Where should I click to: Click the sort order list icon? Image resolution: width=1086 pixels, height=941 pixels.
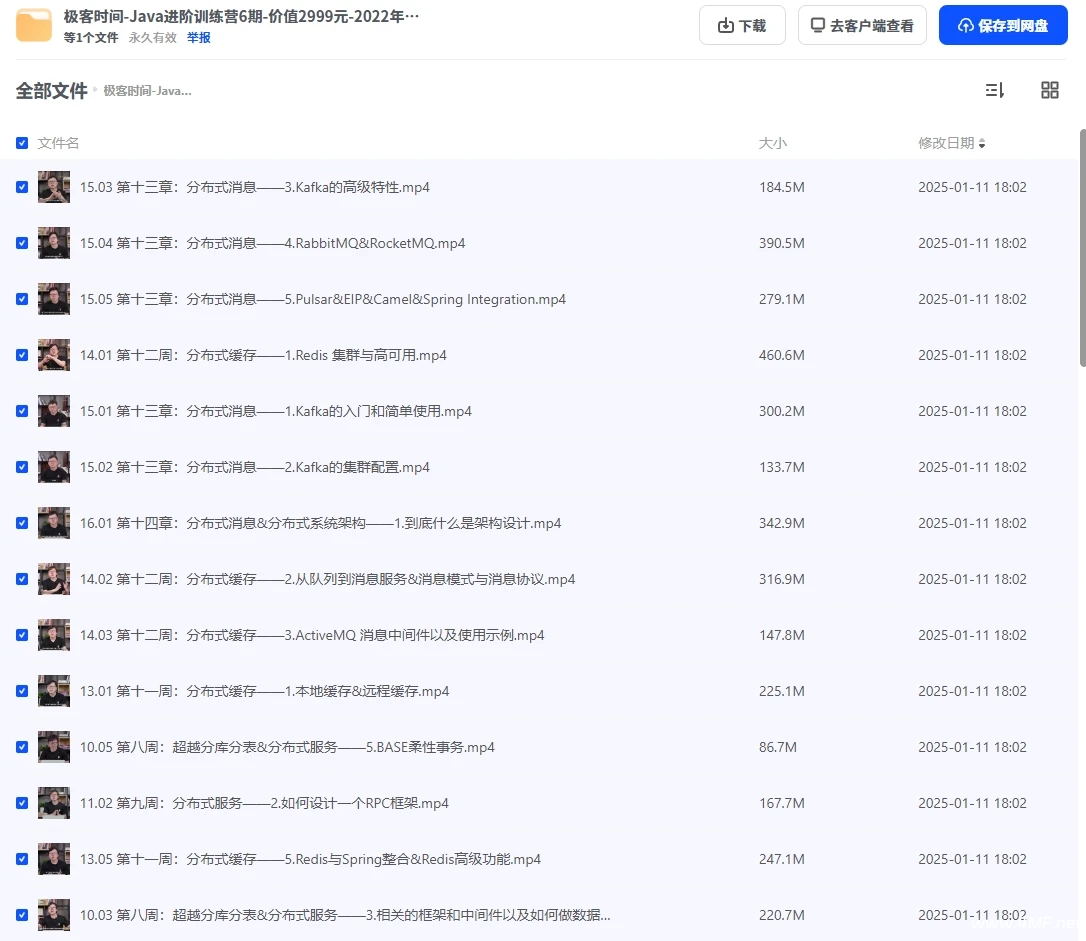[x=994, y=90]
